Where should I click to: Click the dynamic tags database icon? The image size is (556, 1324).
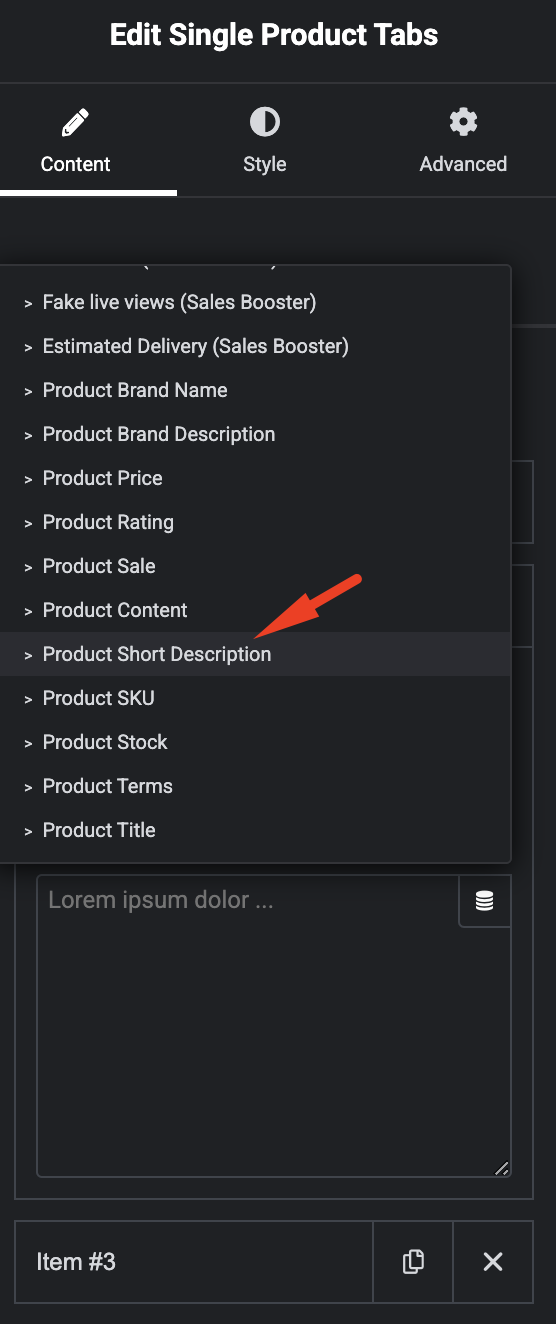coord(484,901)
